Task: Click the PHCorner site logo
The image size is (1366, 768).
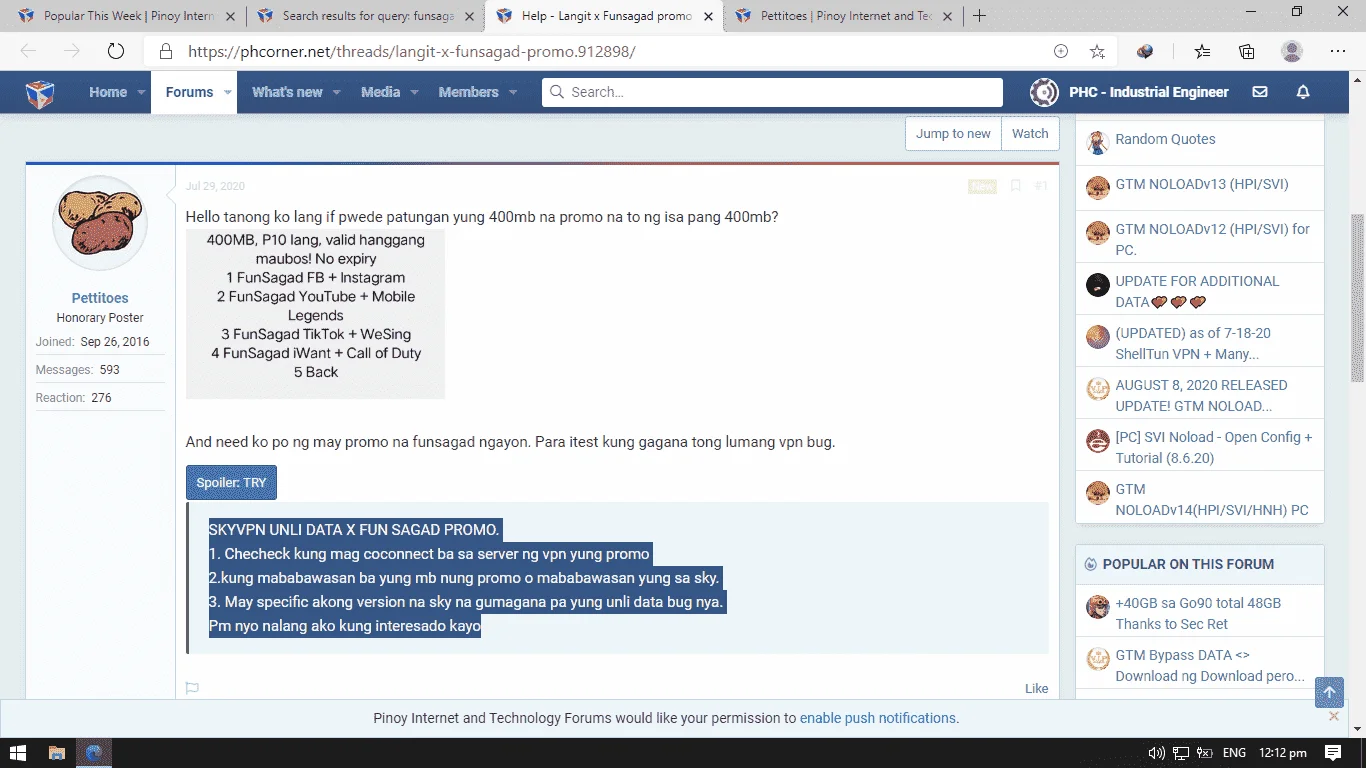Action: point(40,93)
